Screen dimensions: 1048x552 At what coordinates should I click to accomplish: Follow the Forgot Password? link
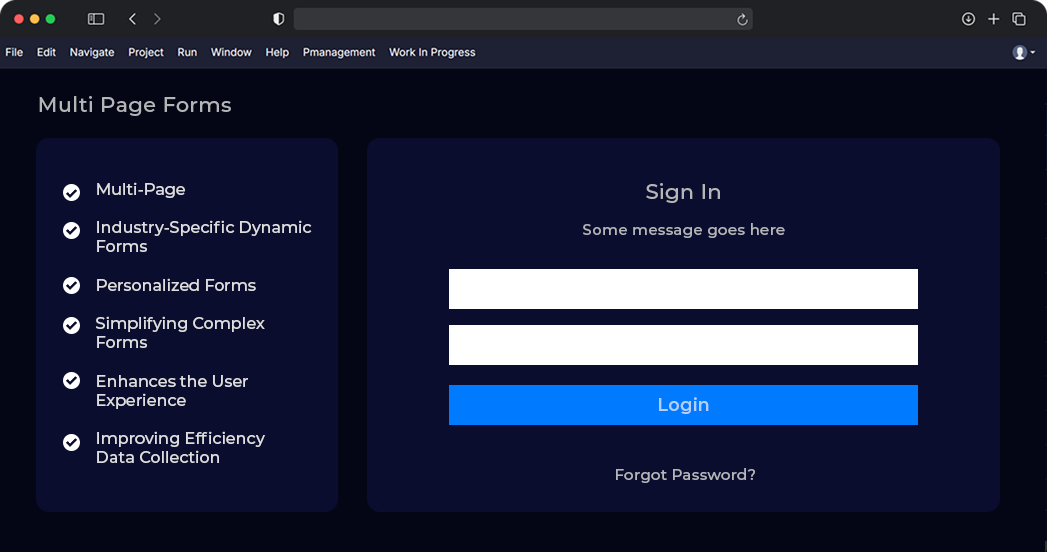(x=685, y=475)
